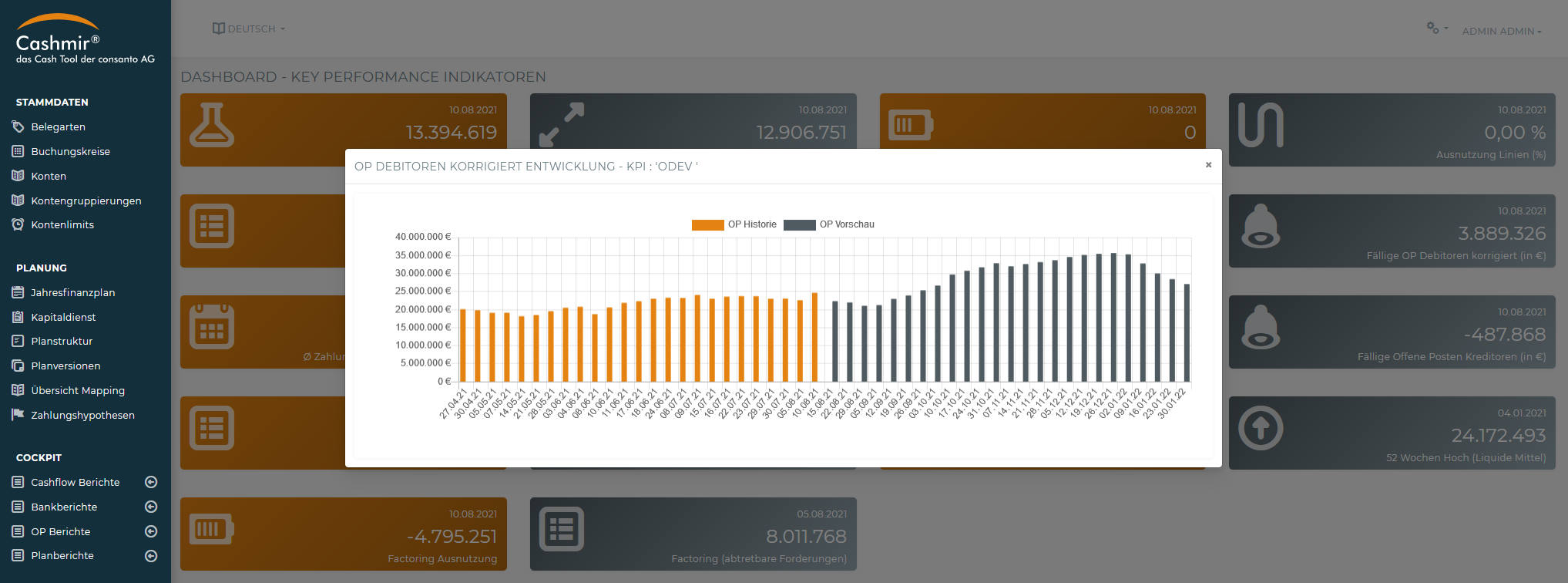Viewport: 1568px width, 583px height.
Task: Click the gray chart bar for 26.12.21
Action: [x=1113, y=317]
